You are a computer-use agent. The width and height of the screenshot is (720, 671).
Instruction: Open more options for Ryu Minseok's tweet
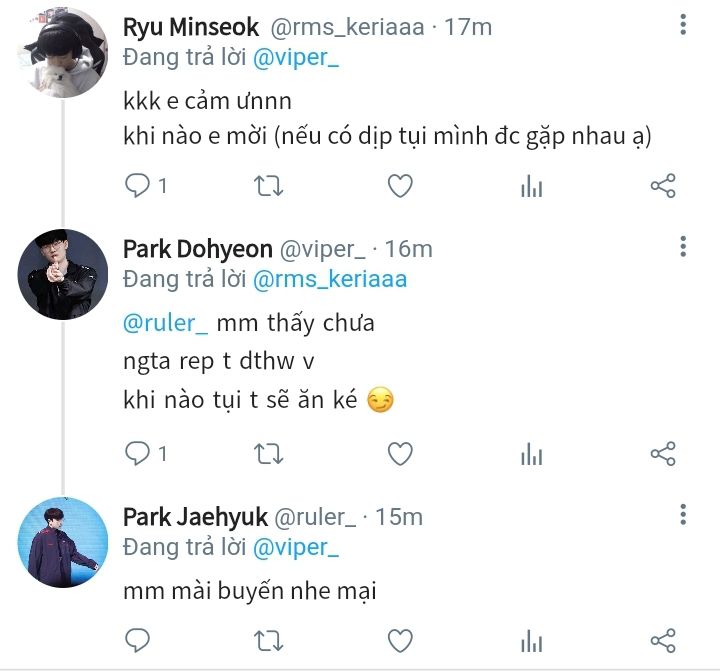click(683, 27)
